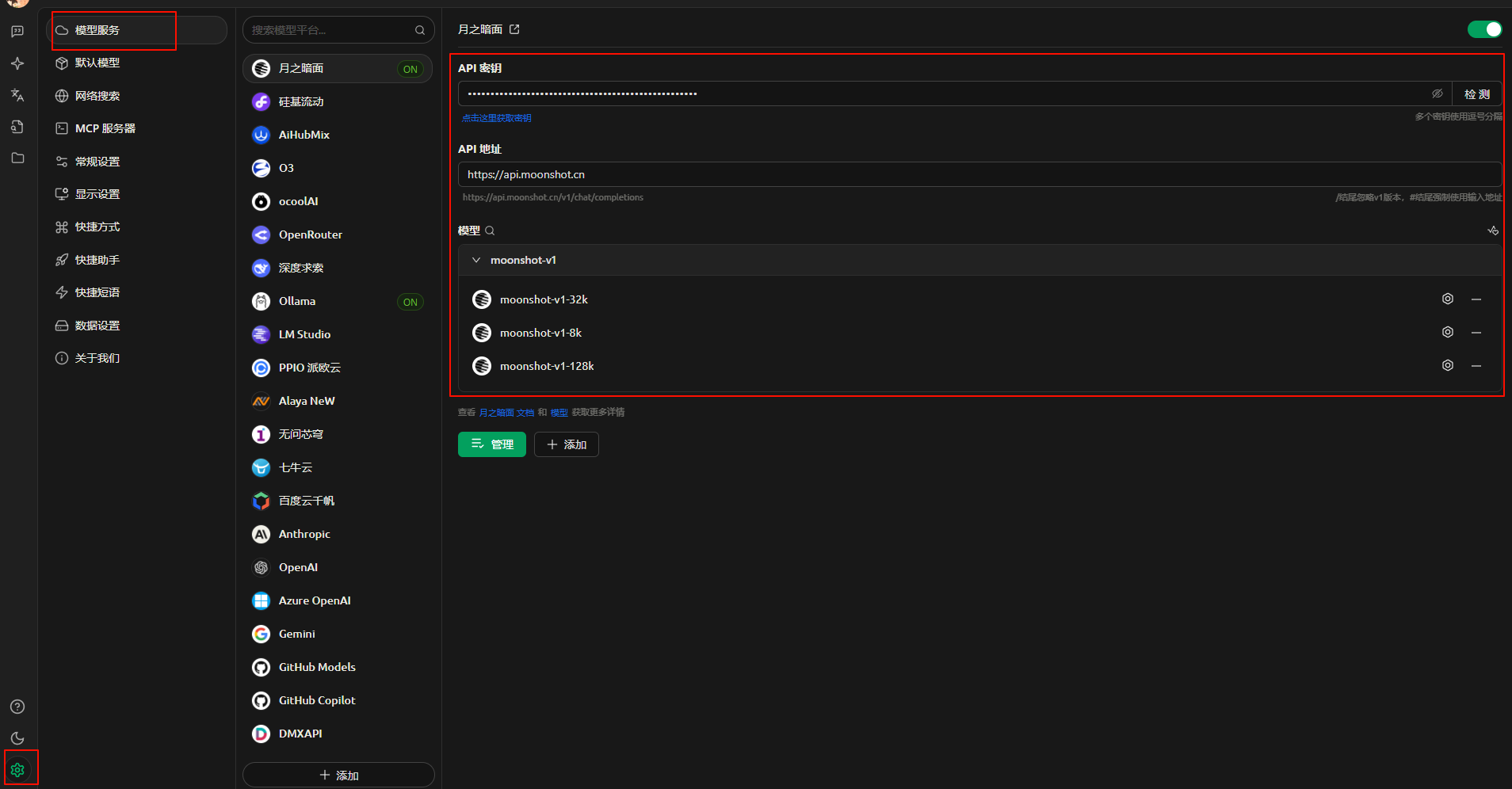Open 月之暗面 official site external link icon
The image size is (1512, 789).
point(514,29)
